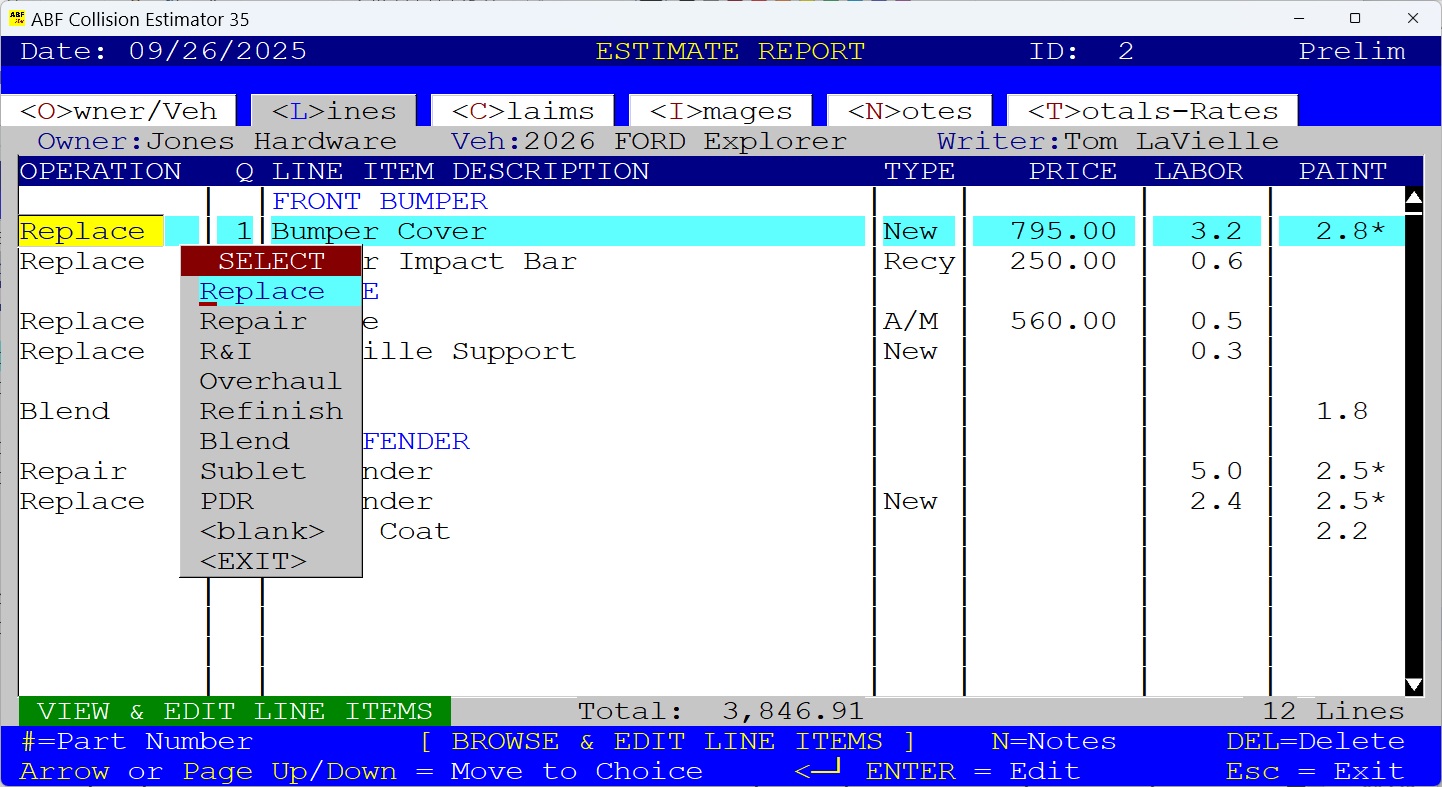Select Sublet operation option
Viewport: 1442px width, 787px height.
[252, 471]
